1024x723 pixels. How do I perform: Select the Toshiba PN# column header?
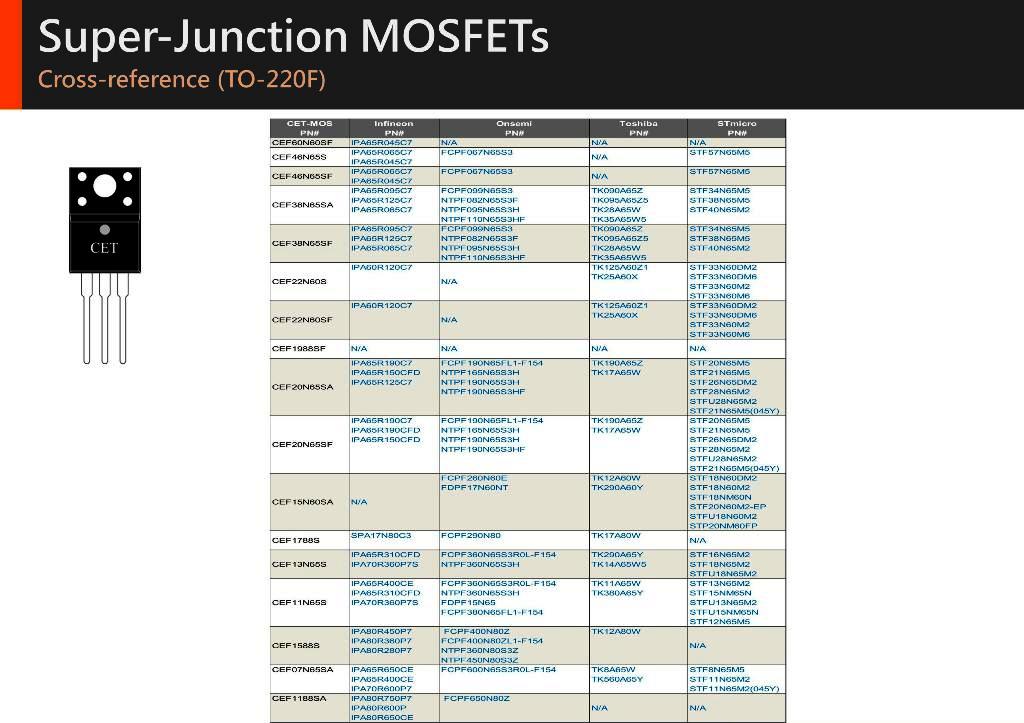click(x=638, y=128)
